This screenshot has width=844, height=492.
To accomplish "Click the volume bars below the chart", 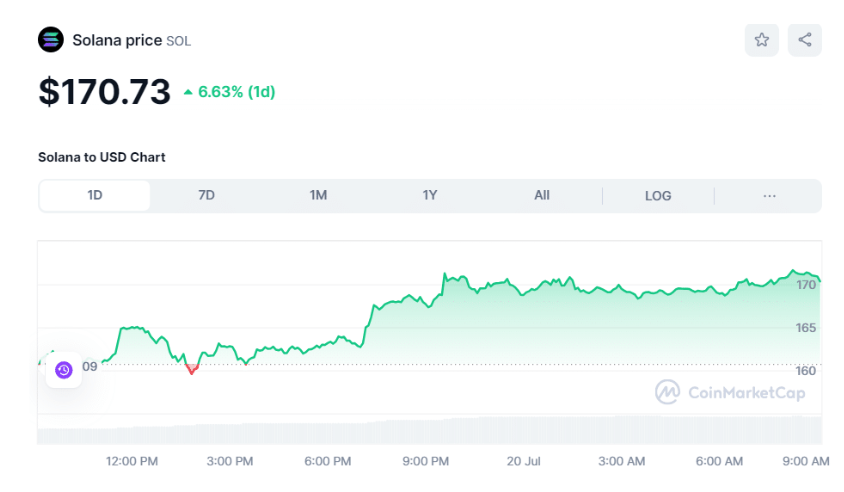I will pyautogui.click(x=430, y=431).
